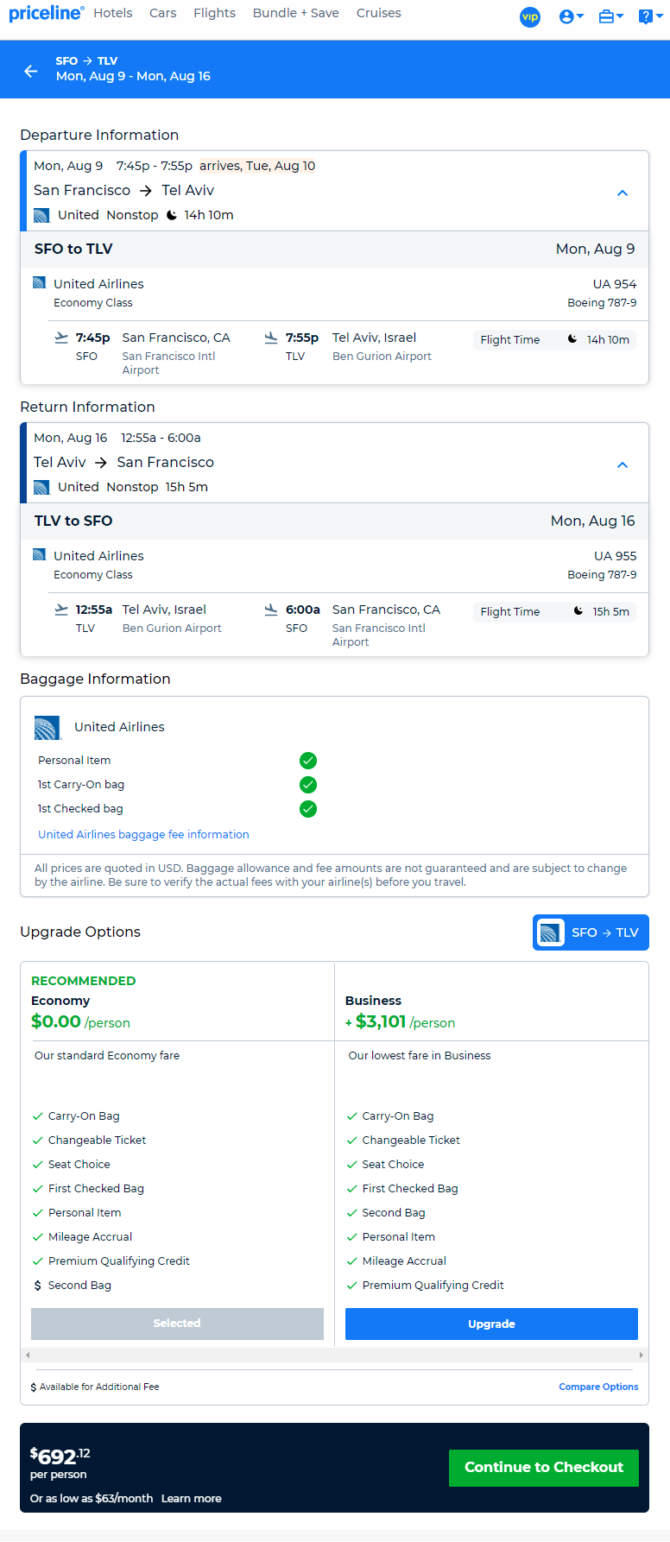Click the RECOMMENDED label
Image resolution: width=670 pixels, height=1542 pixels.
click(x=83, y=981)
